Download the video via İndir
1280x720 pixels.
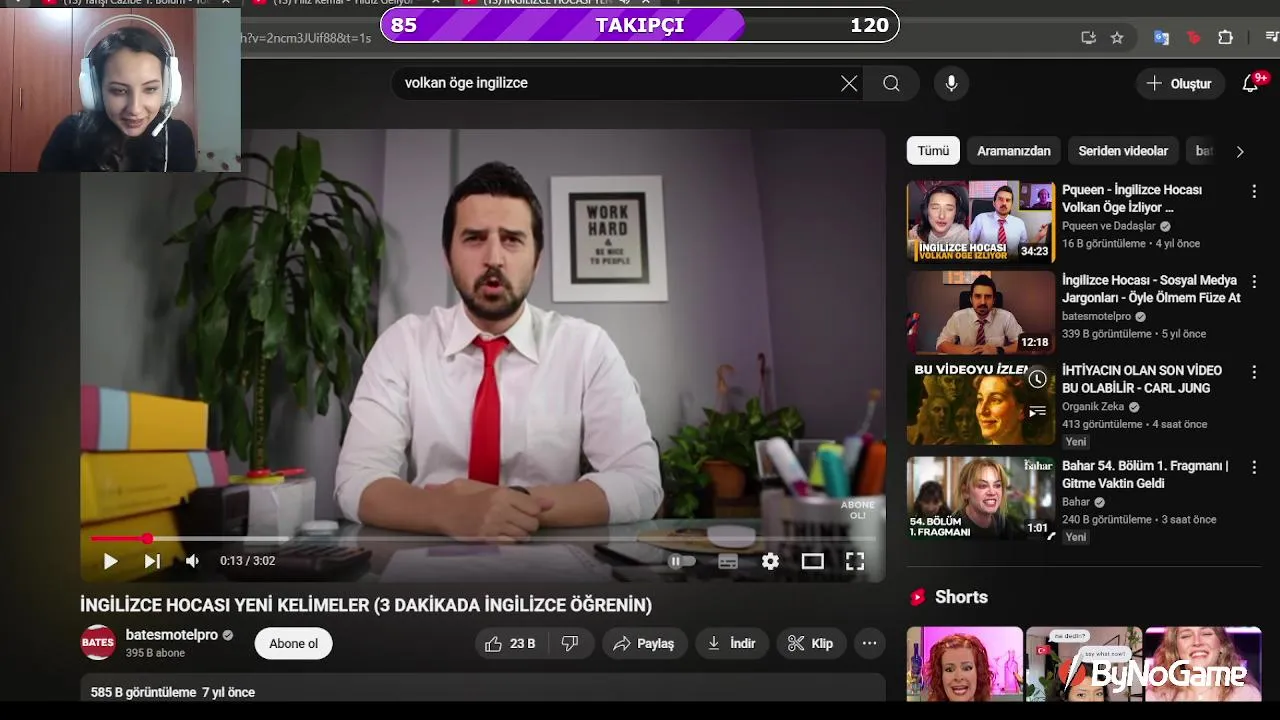pos(732,643)
